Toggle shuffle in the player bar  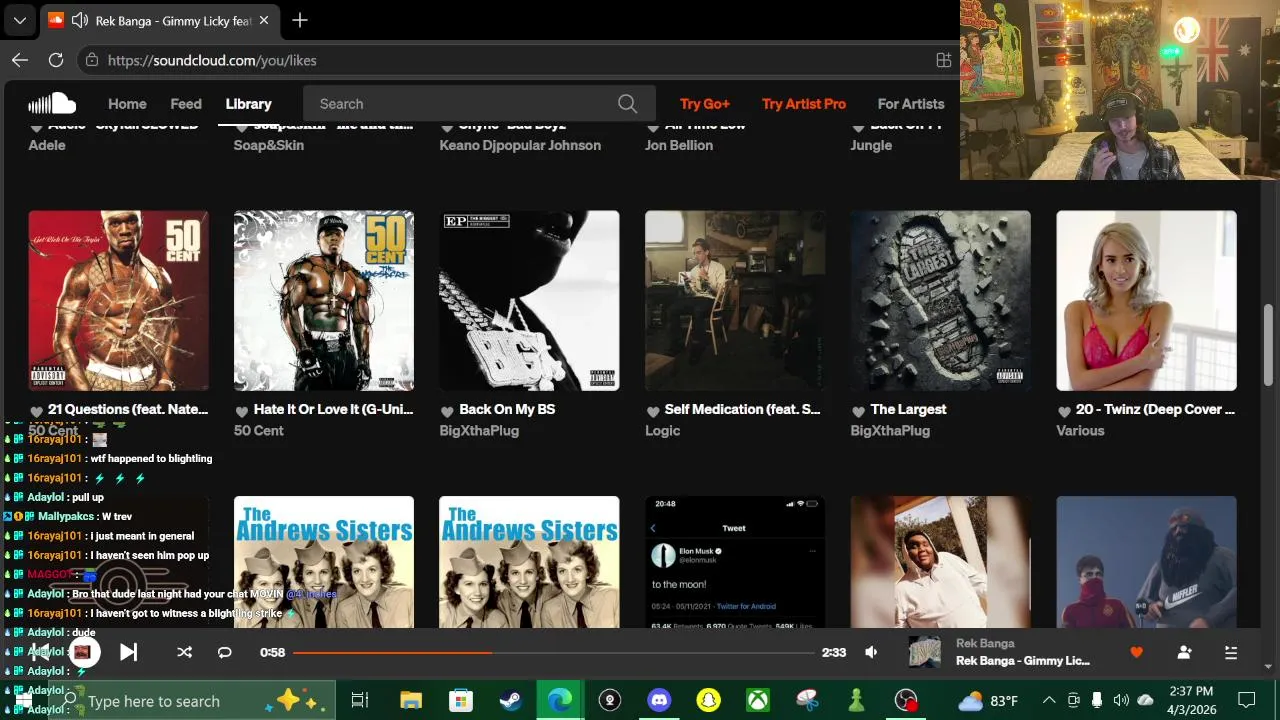(x=184, y=652)
